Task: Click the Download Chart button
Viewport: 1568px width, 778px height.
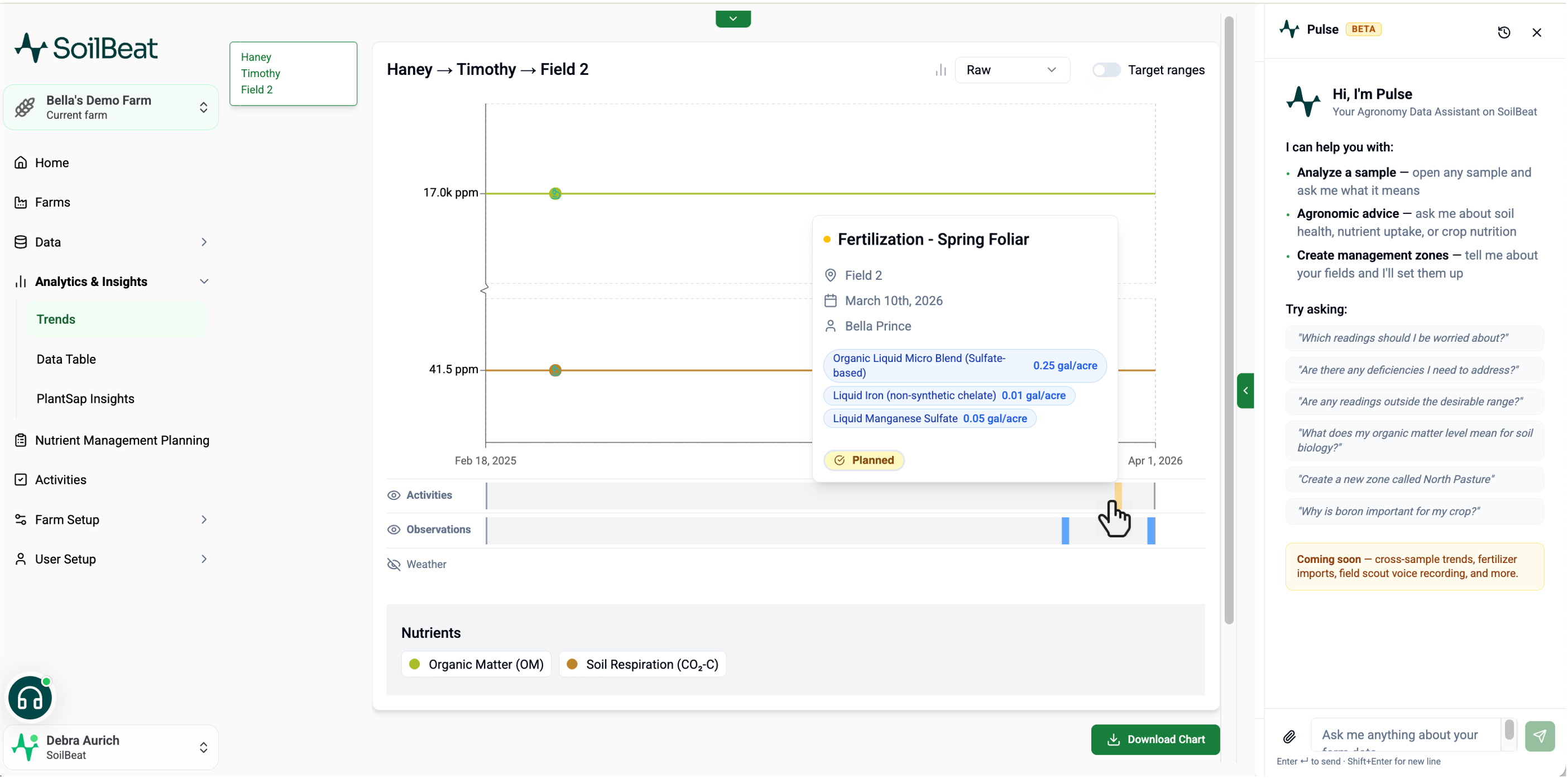Action: (x=1155, y=739)
